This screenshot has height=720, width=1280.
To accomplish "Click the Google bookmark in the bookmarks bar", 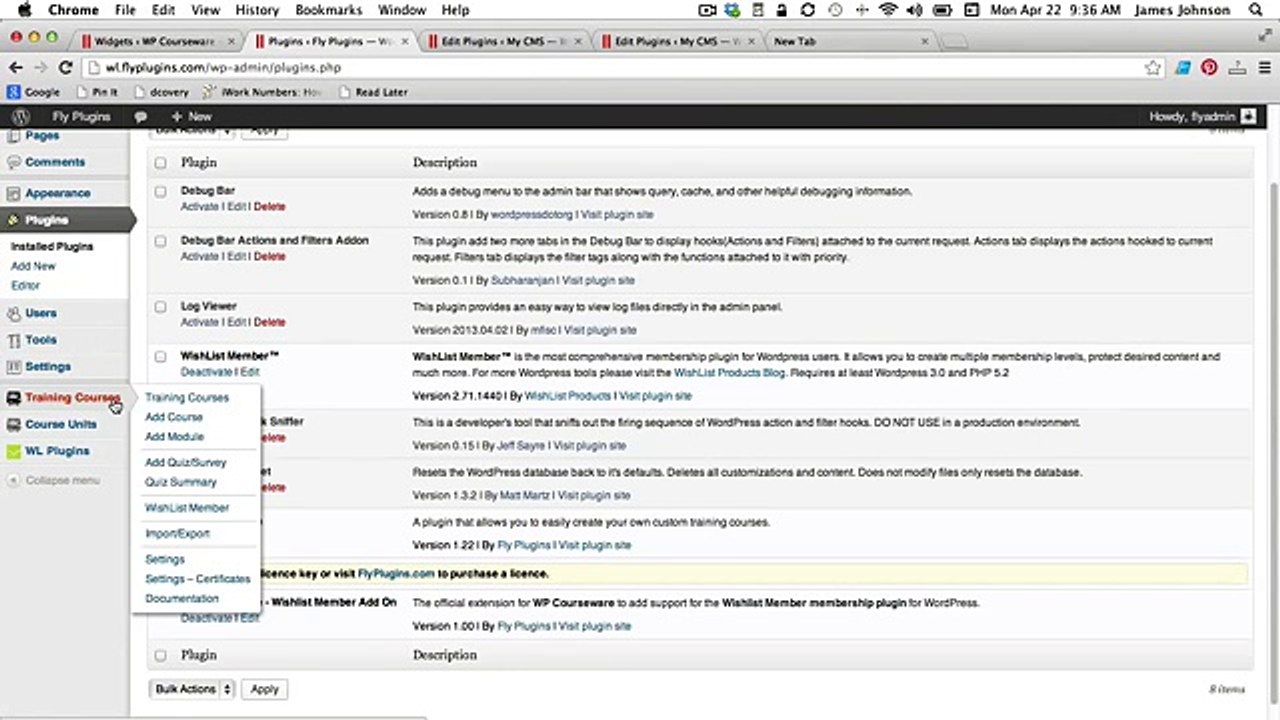I will point(33,92).
